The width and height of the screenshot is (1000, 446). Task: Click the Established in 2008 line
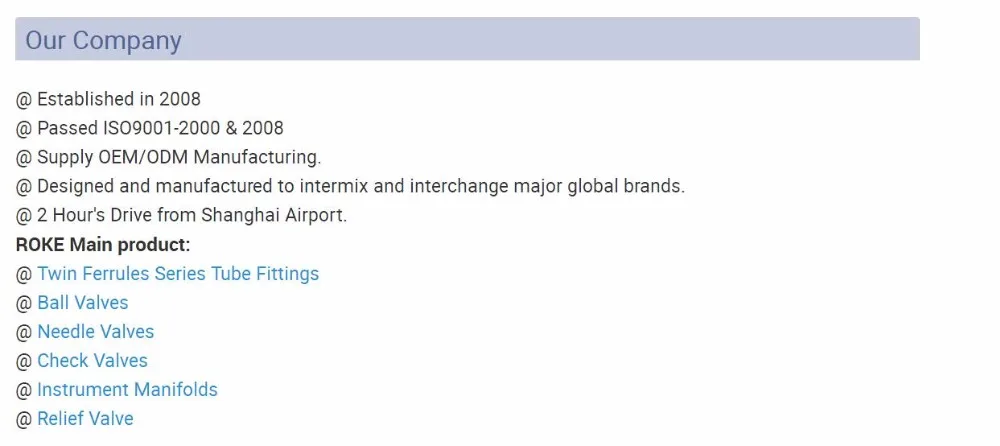(x=108, y=99)
